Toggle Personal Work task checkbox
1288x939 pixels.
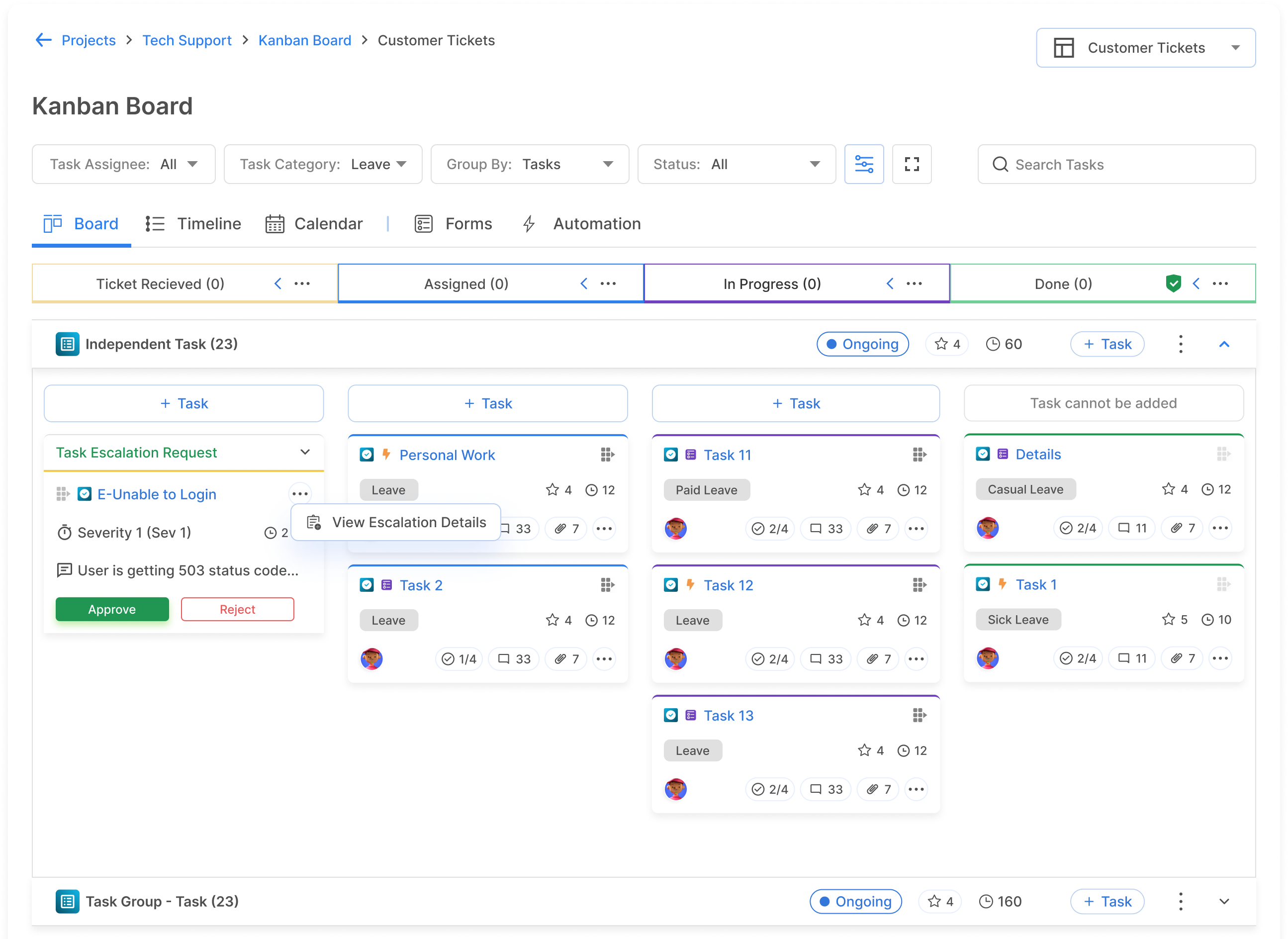(x=367, y=454)
